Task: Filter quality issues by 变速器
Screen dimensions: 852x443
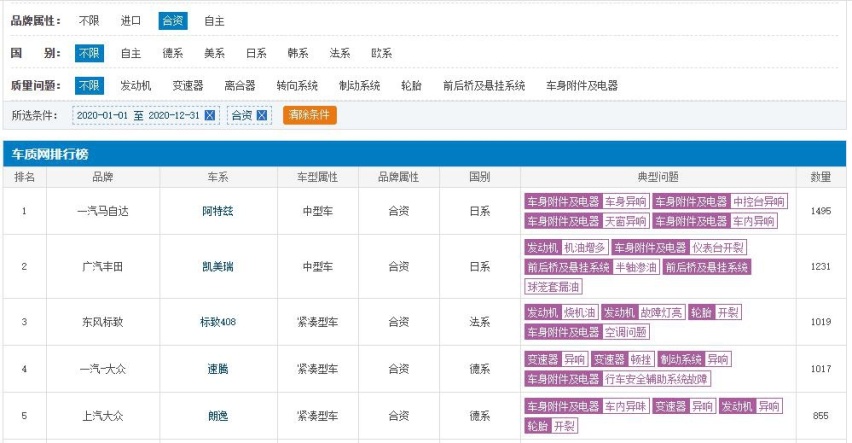Action: click(188, 85)
